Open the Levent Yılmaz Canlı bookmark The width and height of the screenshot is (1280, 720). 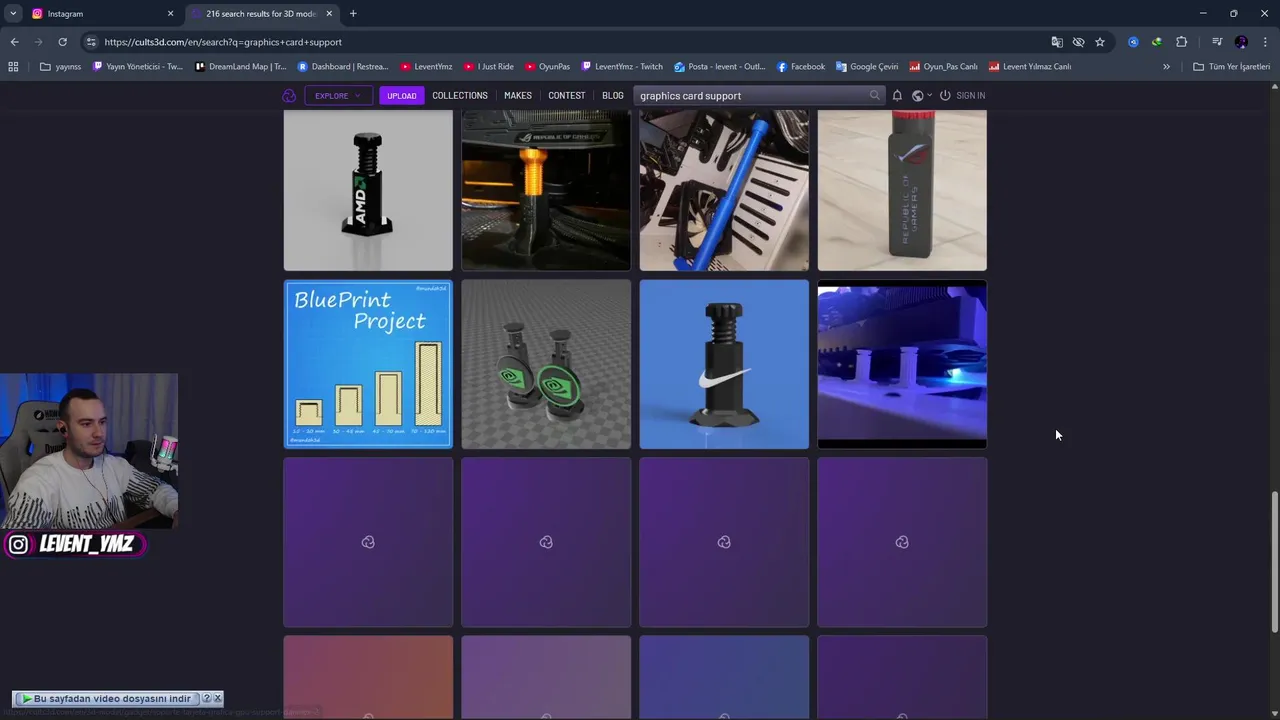coord(1030,67)
